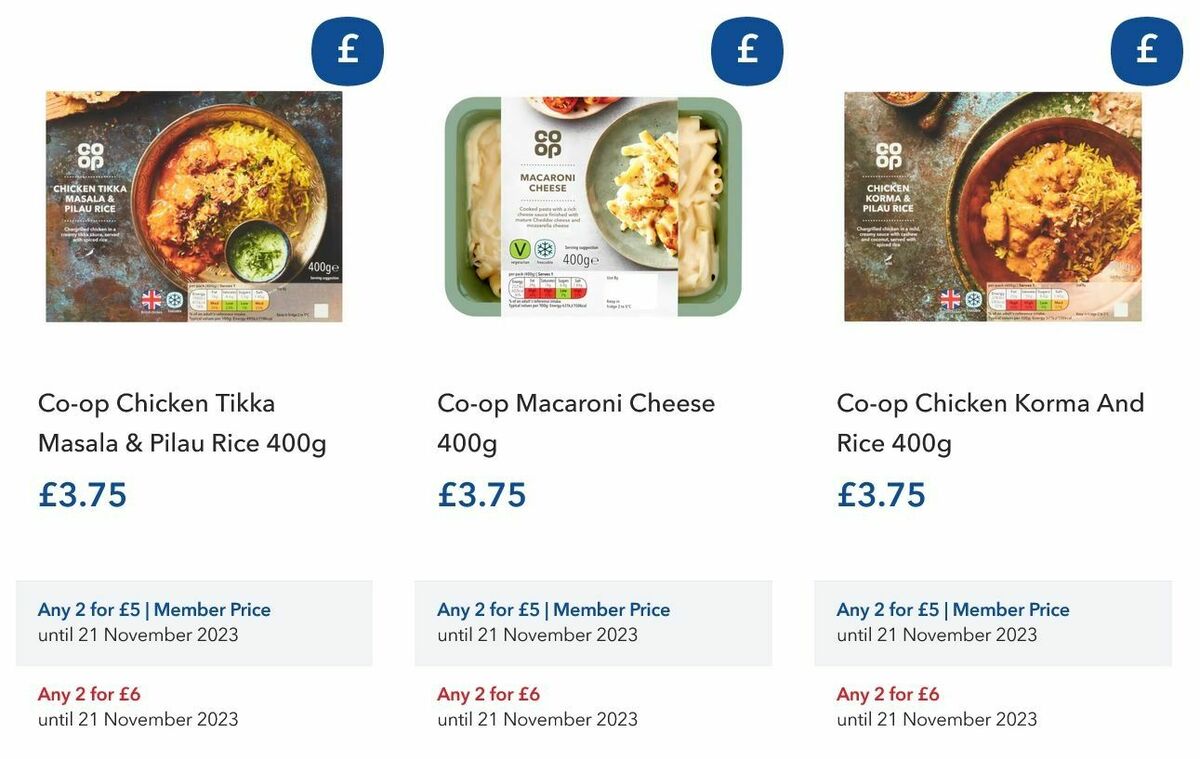Click the Any 2 for £6 offer under Chicken Tikka Masala

[x=195, y=706]
